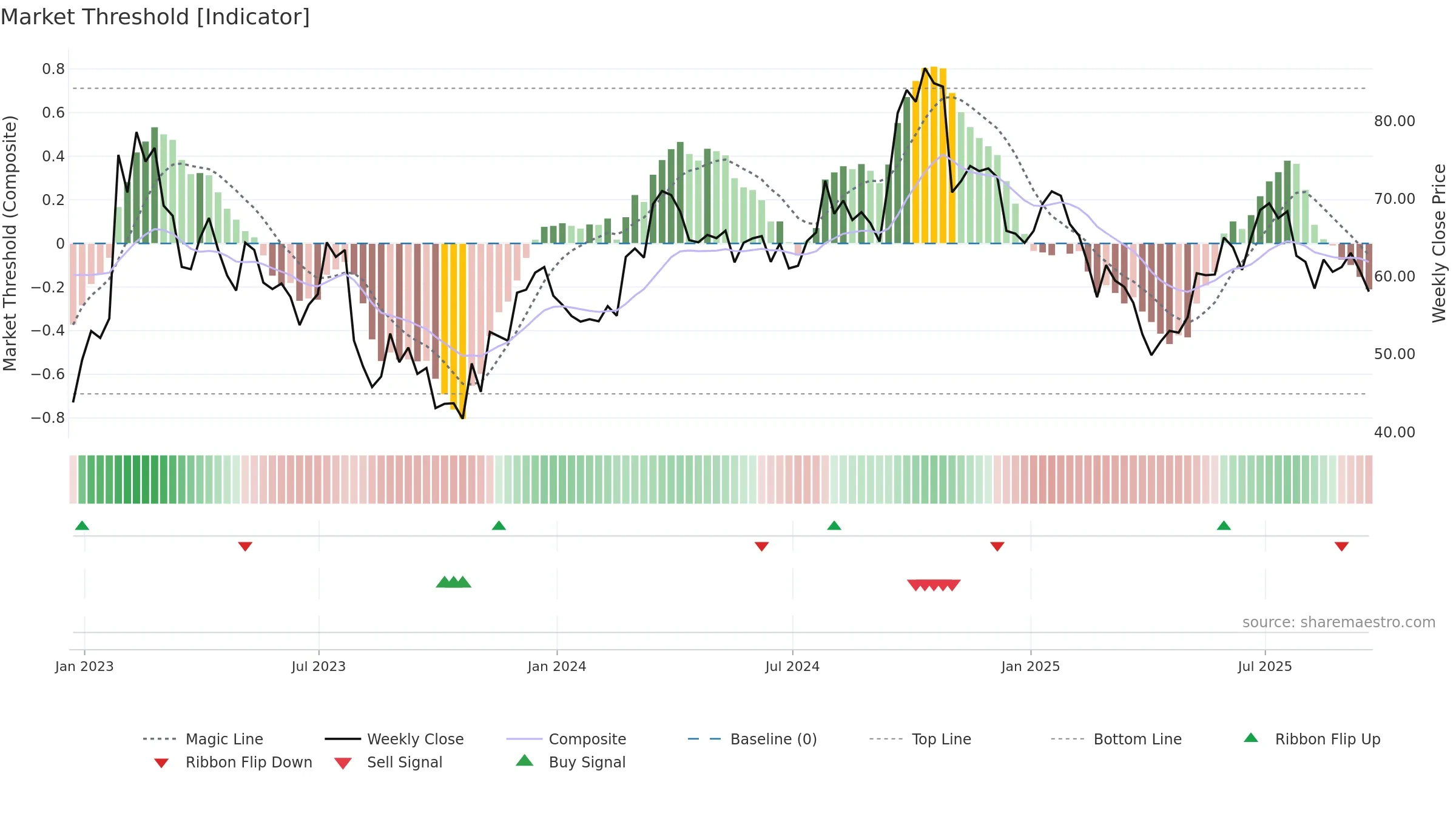Image resolution: width=1456 pixels, height=819 pixels.
Task: Toggle the Bottom Line legend entry
Action: click(x=1116, y=739)
